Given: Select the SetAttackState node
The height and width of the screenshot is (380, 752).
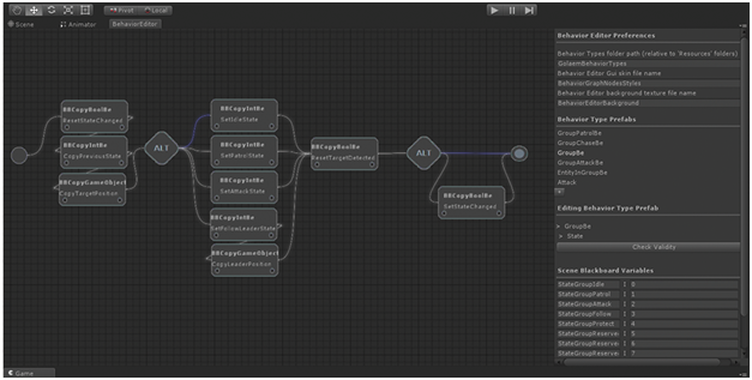Looking at the screenshot, I should click(244, 187).
